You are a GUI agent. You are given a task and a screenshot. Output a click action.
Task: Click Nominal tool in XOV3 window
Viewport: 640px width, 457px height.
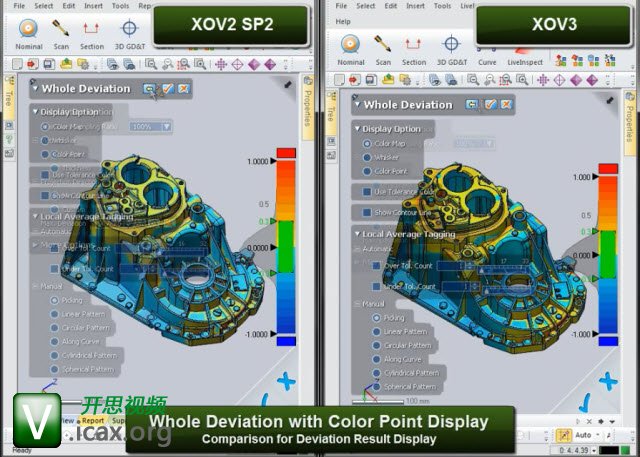tap(351, 50)
